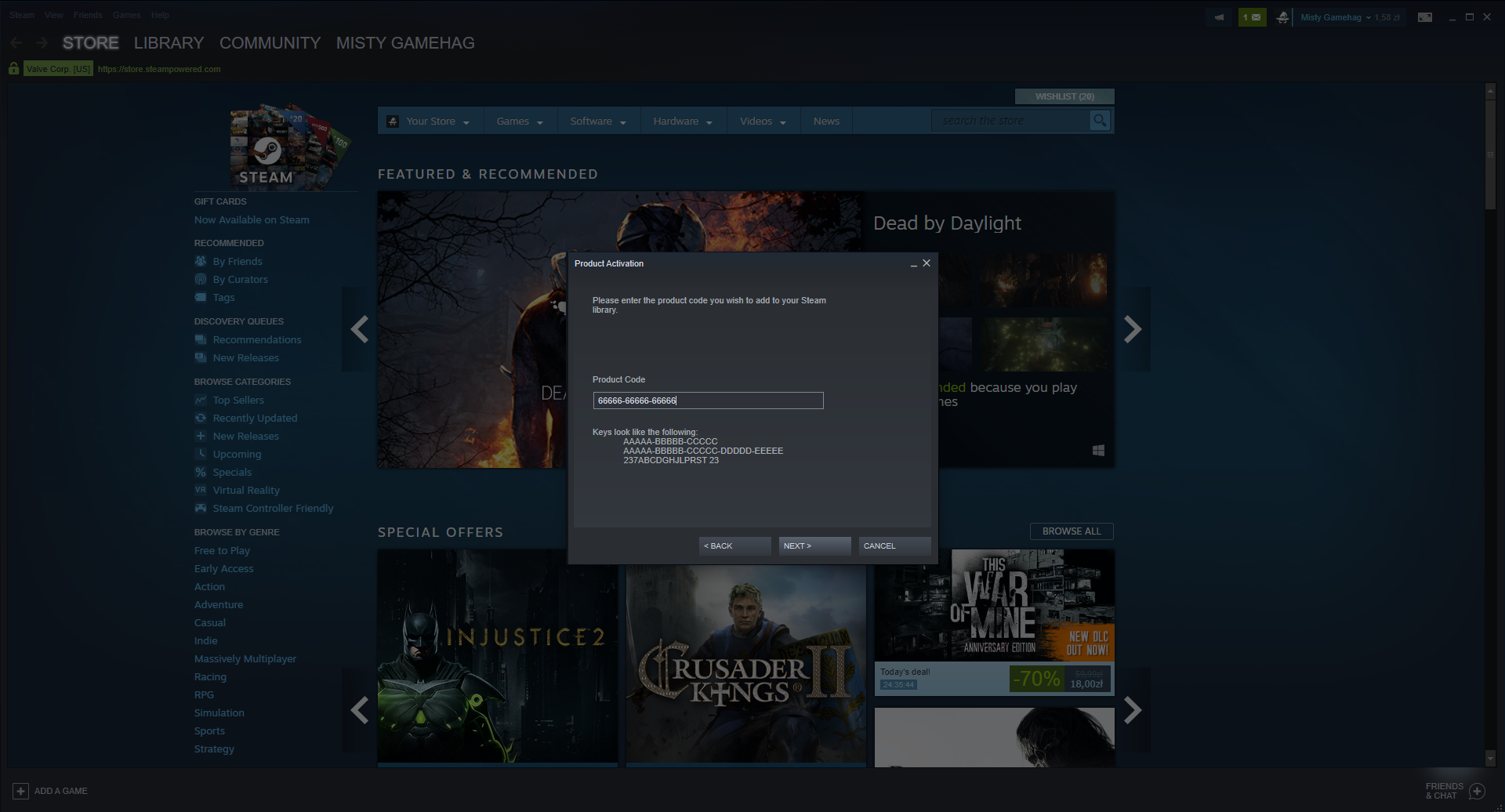The width and height of the screenshot is (1505, 812).
Task: Open the Early Access genre link
Action: [x=223, y=569]
